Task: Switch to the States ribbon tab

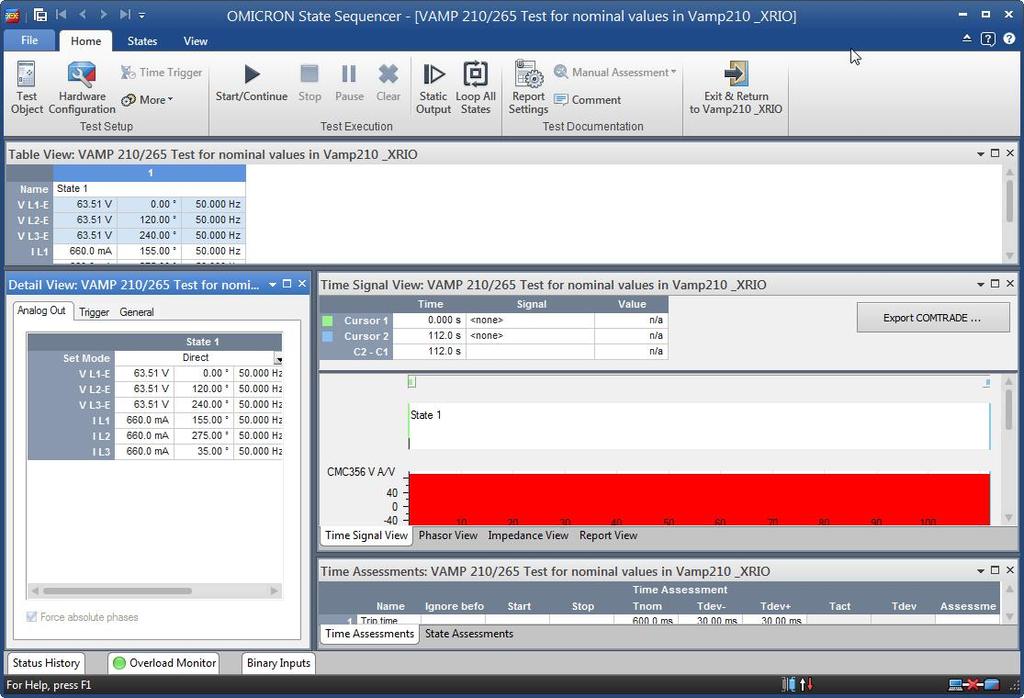Action: pos(142,41)
